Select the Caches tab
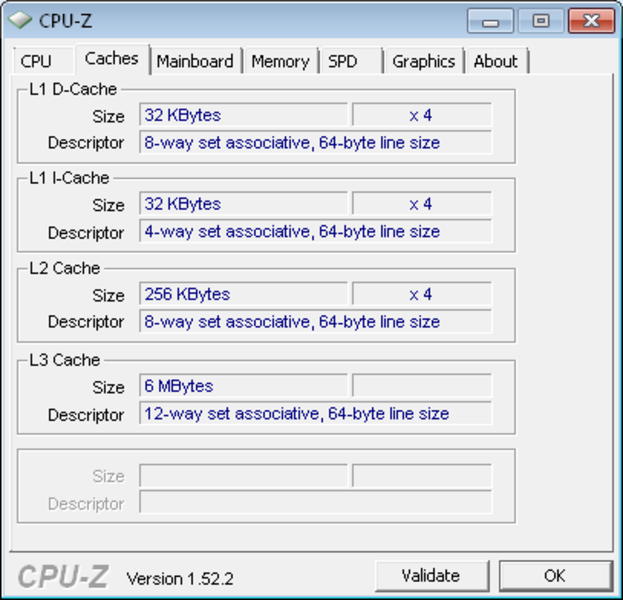The image size is (623, 600). click(x=112, y=59)
